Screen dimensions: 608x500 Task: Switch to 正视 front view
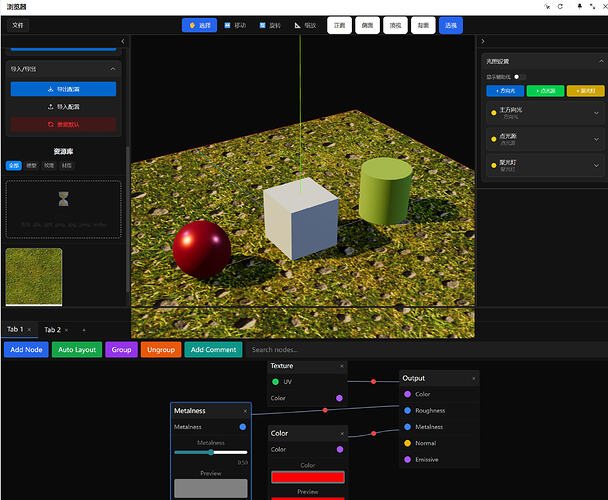[339, 25]
